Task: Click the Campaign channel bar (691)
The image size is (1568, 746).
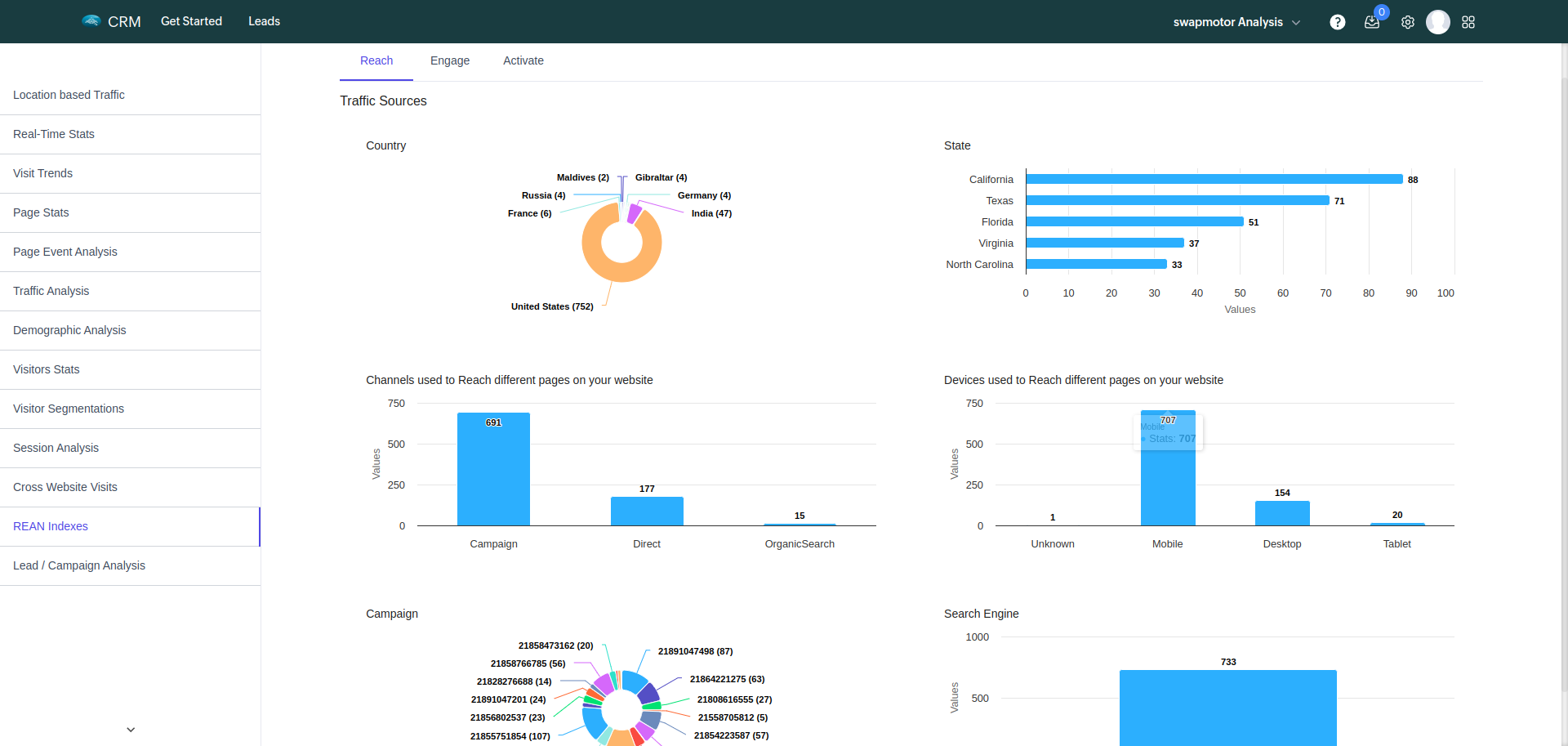Action: coord(493,469)
